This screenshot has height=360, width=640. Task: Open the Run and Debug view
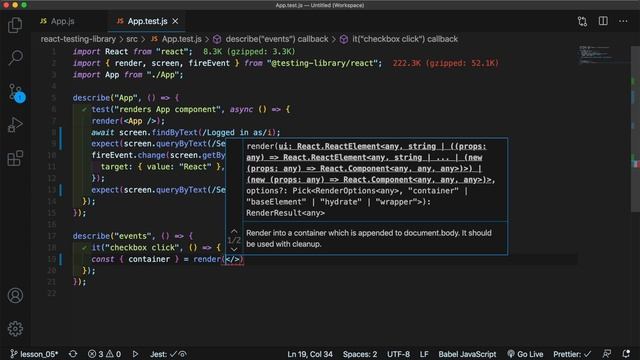point(15,124)
